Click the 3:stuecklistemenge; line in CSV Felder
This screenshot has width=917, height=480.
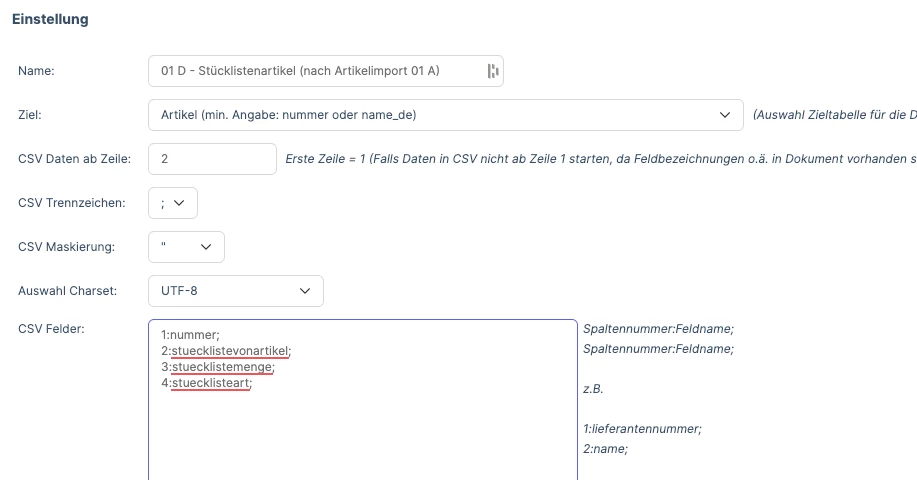tap(218, 367)
